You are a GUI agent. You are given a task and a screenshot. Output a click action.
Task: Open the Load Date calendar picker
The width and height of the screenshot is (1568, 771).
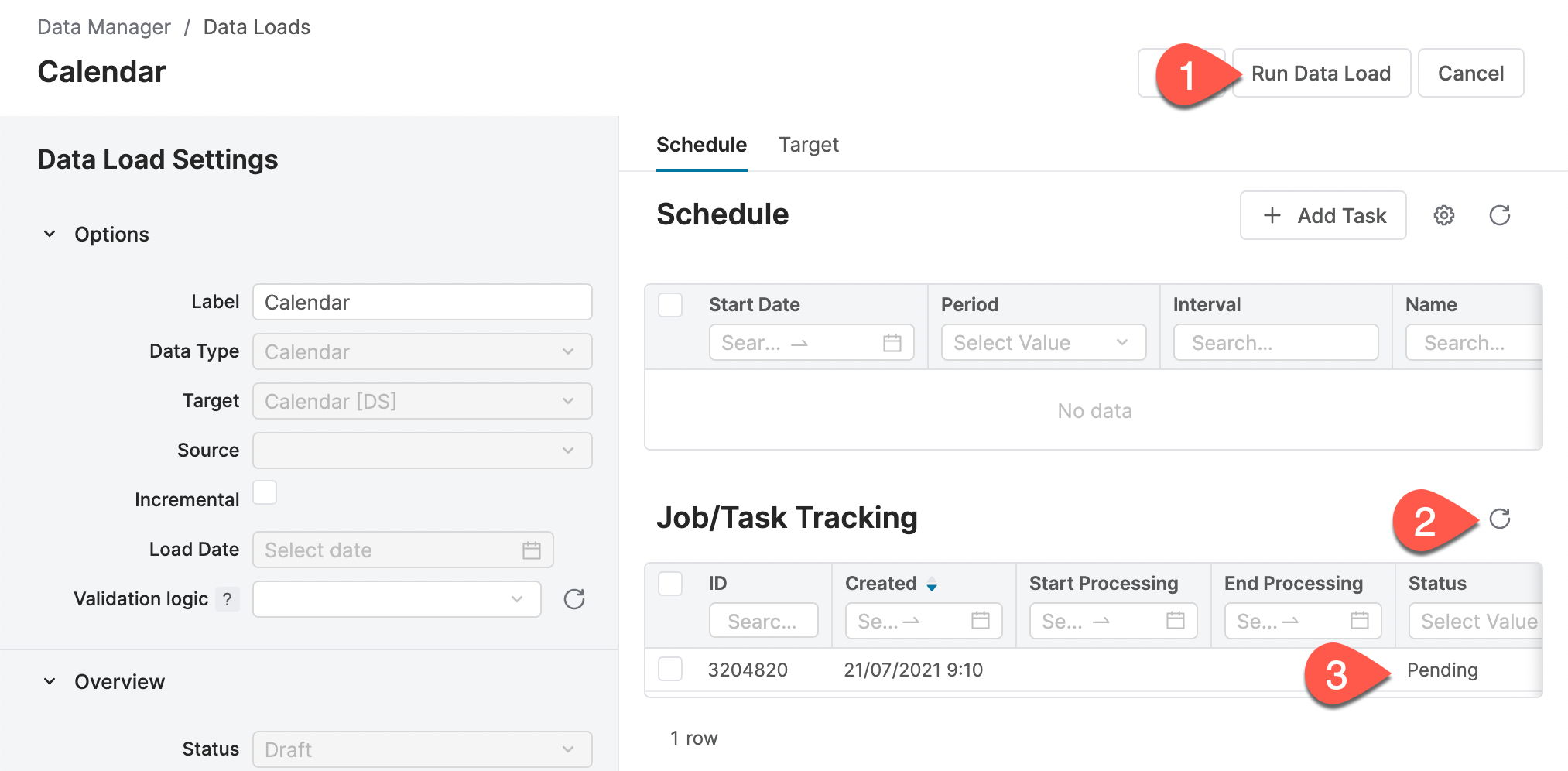pos(532,550)
